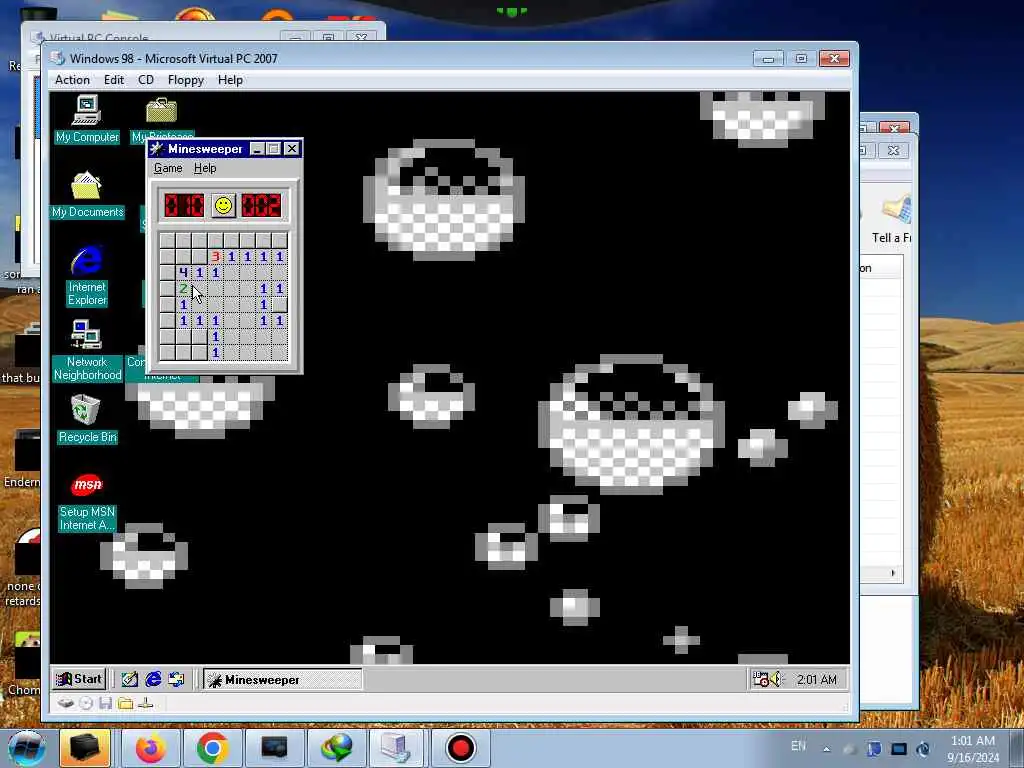The width and height of the screenshot is (1024, 768).
Task: Click the black folder icon on the host taskbar
Action: (x=85, y=748)
